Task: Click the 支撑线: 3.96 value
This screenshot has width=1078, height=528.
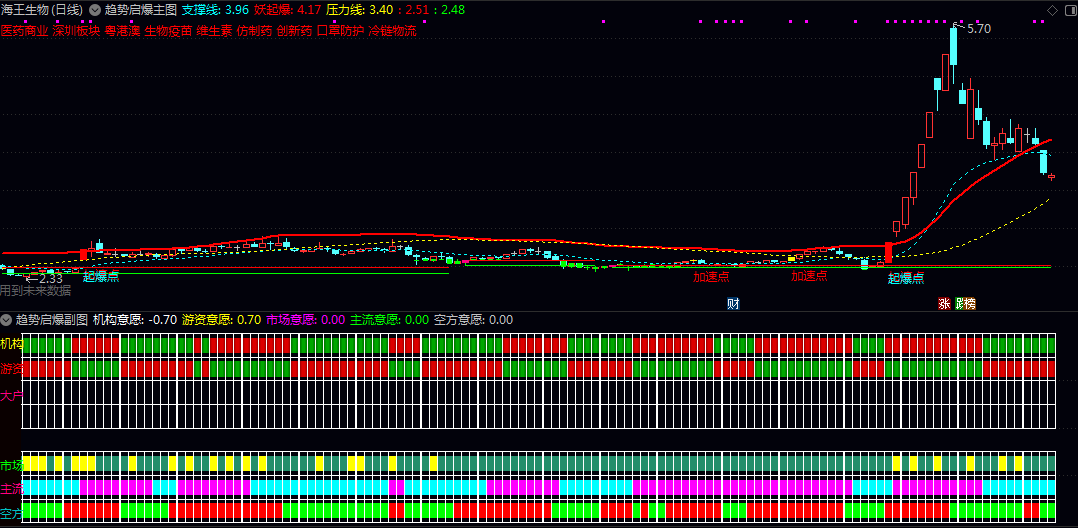Action: point(215,10)
